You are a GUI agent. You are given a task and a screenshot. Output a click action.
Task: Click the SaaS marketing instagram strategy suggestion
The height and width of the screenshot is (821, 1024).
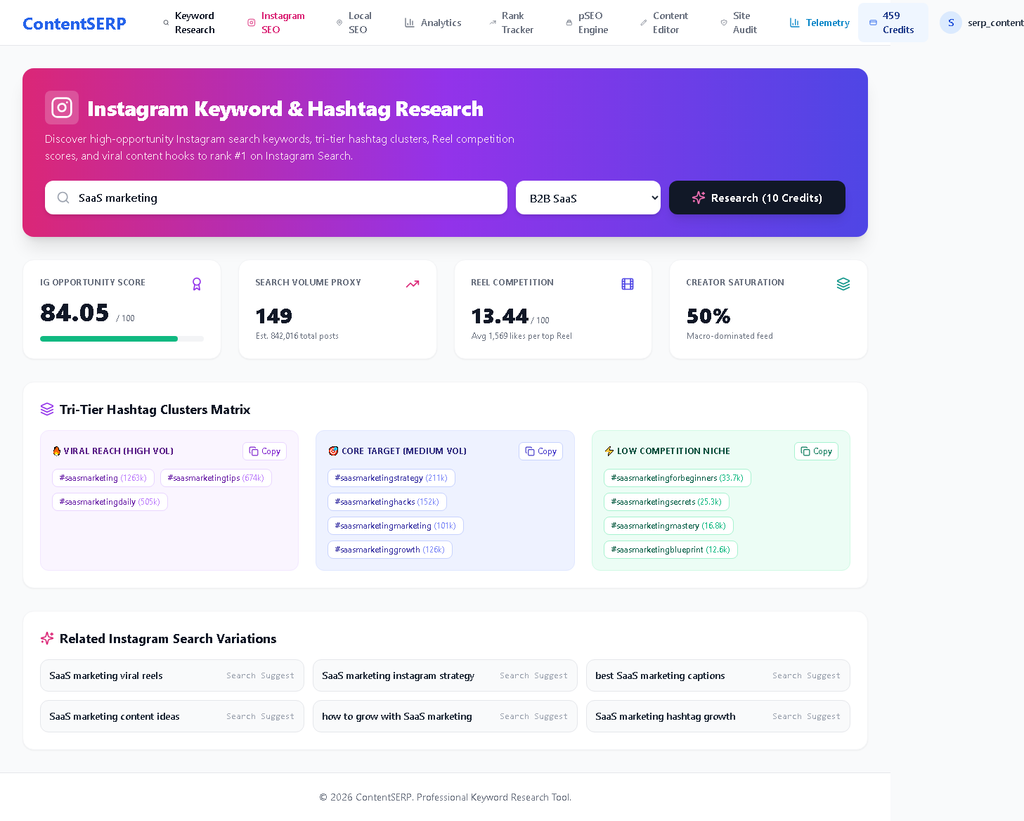(445, 675)
